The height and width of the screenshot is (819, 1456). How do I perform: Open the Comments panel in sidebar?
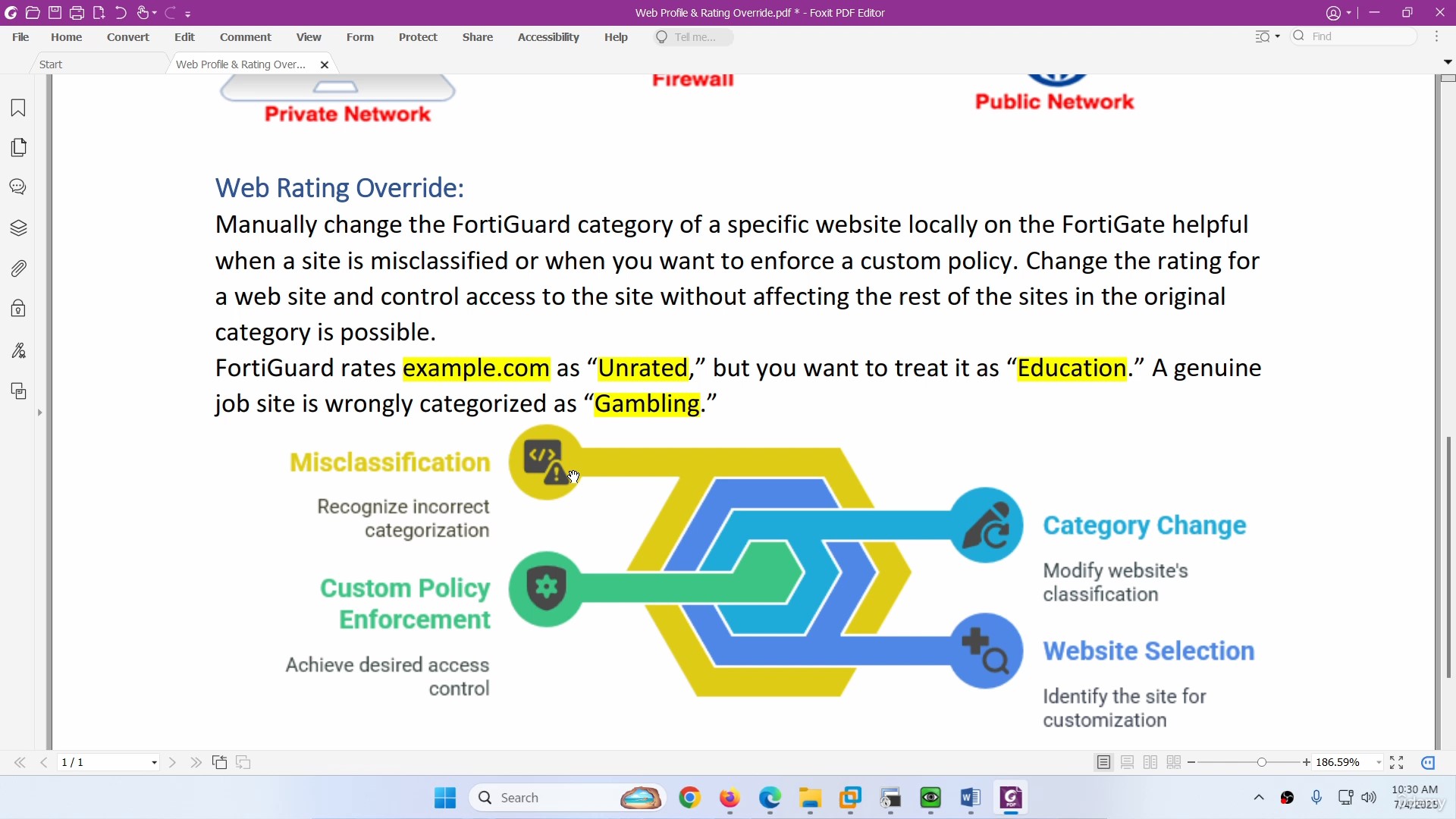coord(18,187)
